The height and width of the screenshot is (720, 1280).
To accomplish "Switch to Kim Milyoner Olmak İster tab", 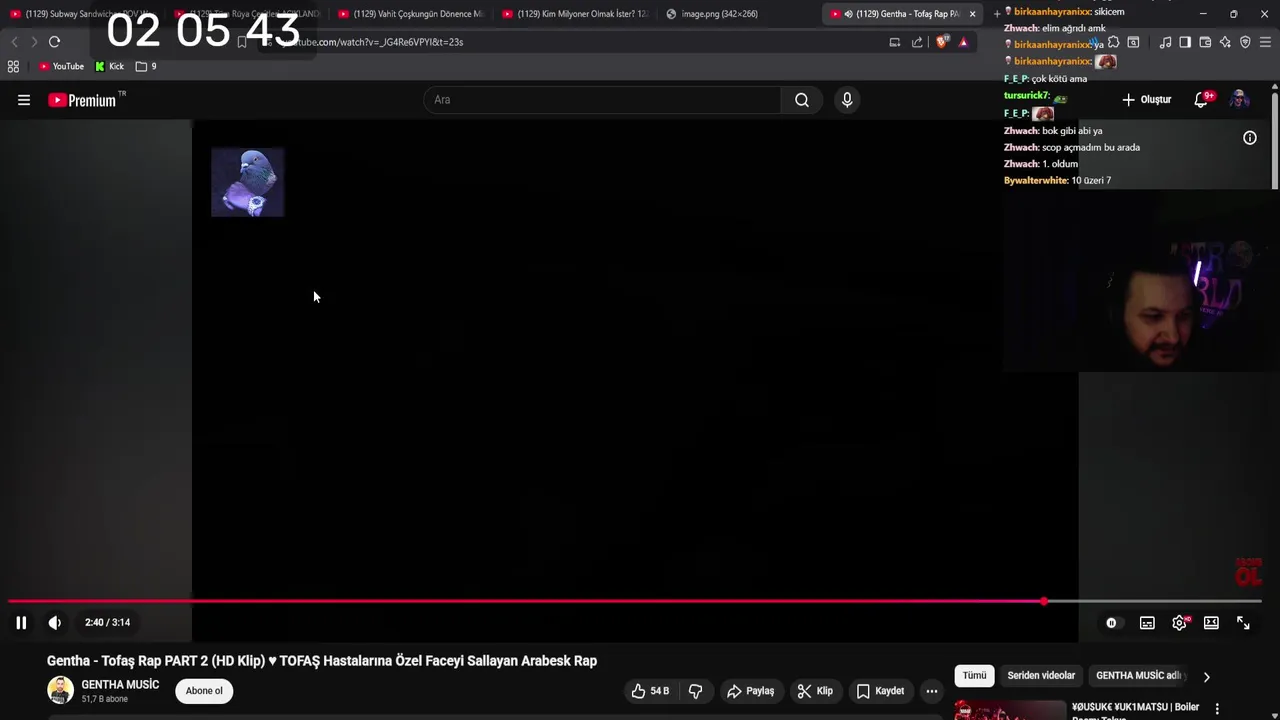I will click(x=575, y=14).
